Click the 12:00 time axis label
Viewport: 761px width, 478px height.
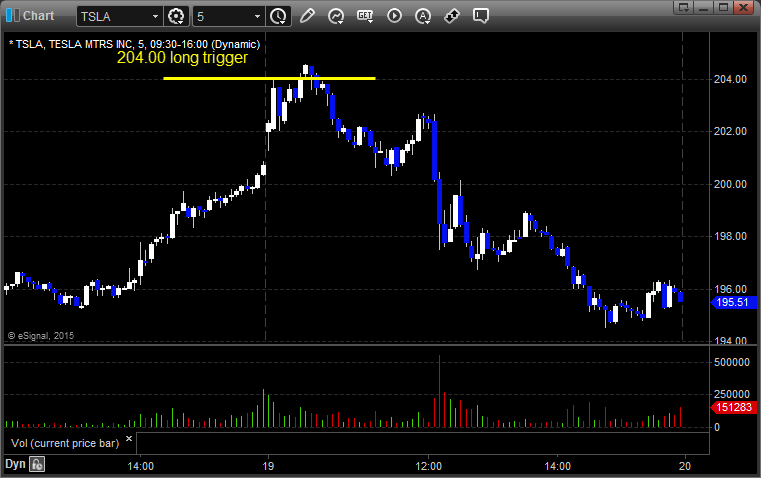tap(429, 466)
